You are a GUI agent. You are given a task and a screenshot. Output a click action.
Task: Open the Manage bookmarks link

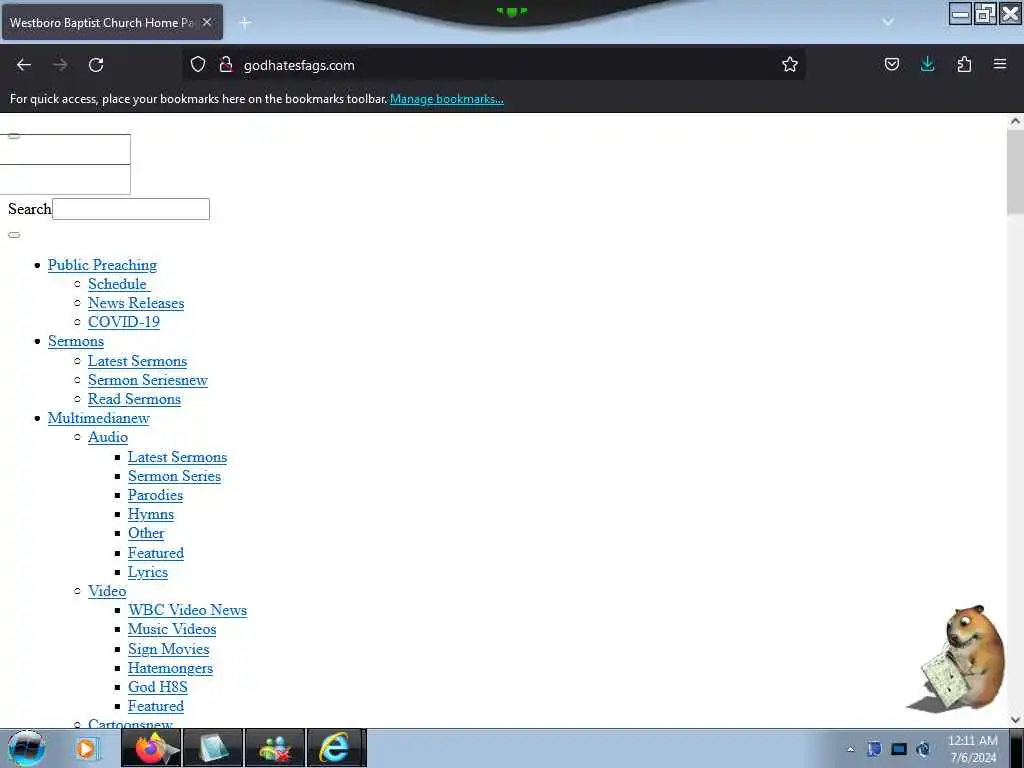(x=447, y=99)
